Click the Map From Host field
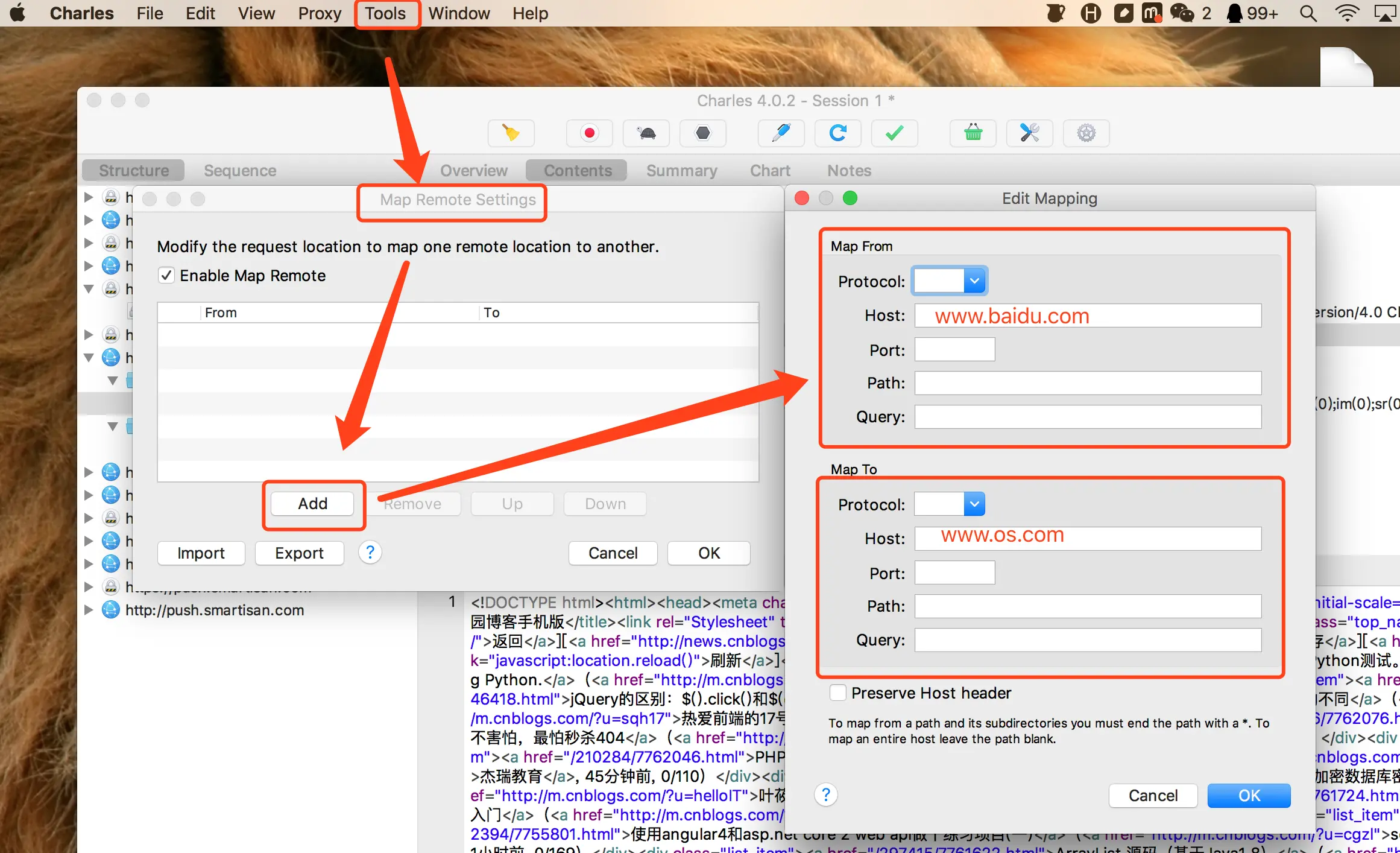The width and height of the screenshot is (1400, 853). (1087, 316)
